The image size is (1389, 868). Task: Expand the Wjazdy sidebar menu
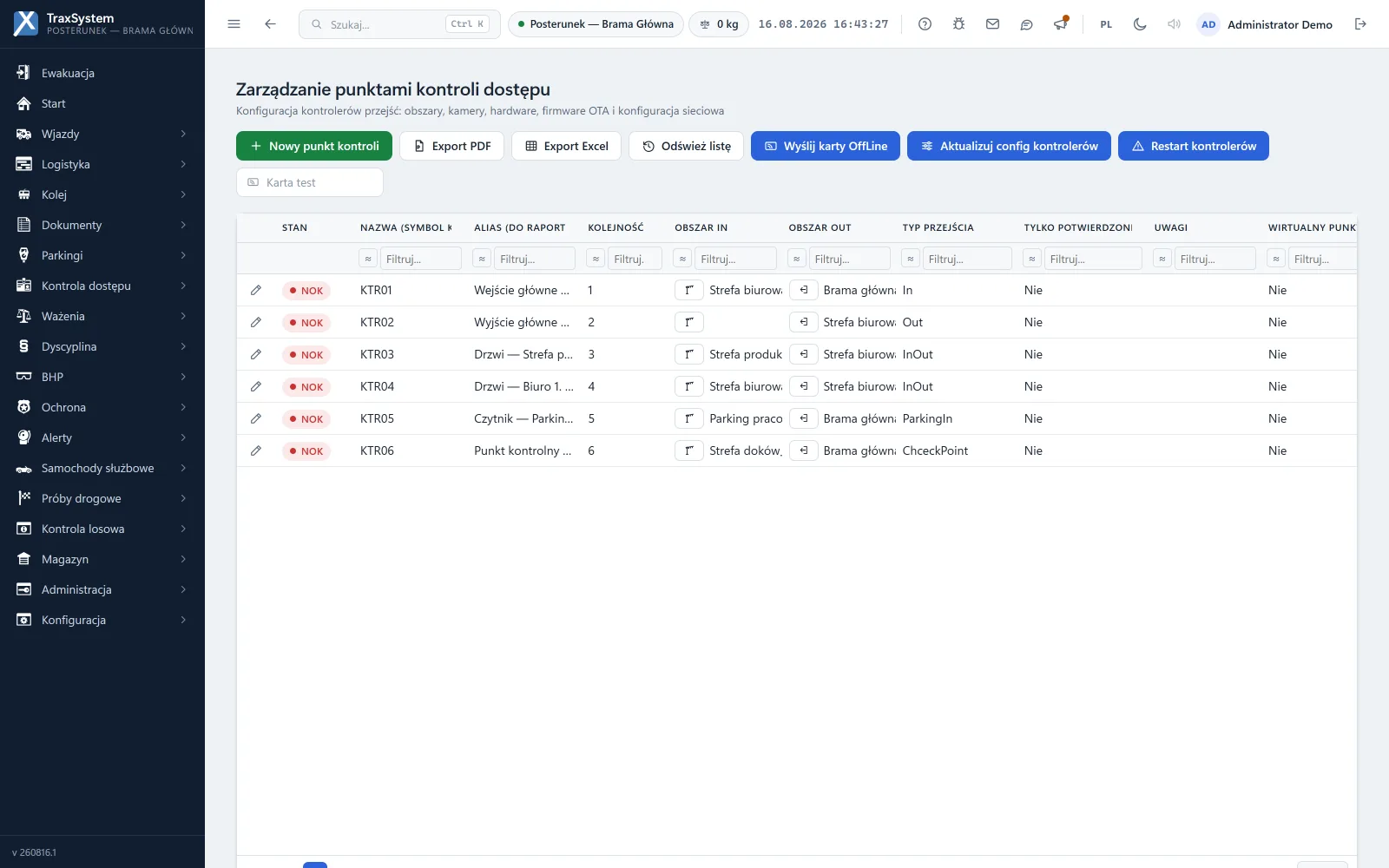click(x=102, y=134)
